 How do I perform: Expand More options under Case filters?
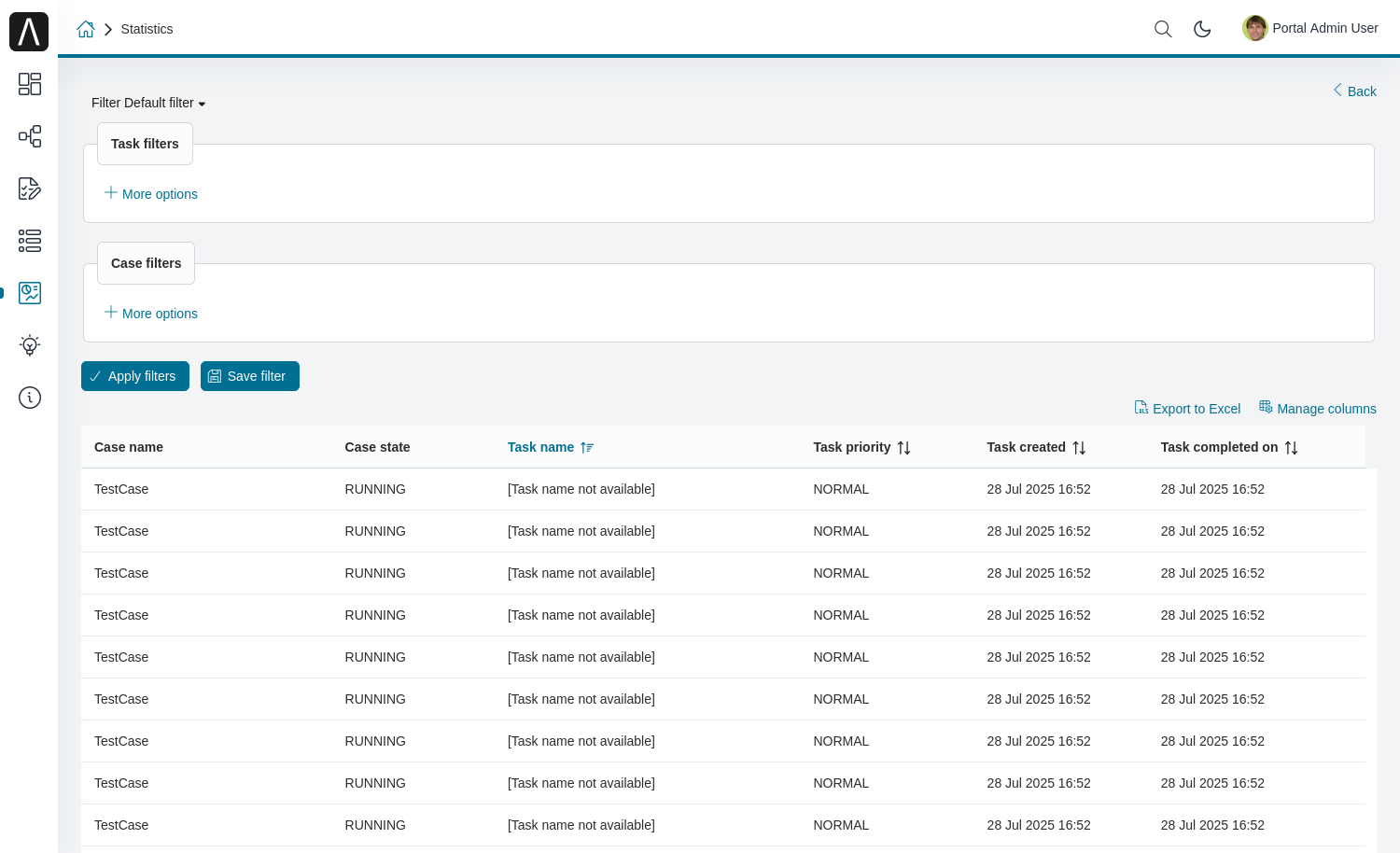[151, 314]
